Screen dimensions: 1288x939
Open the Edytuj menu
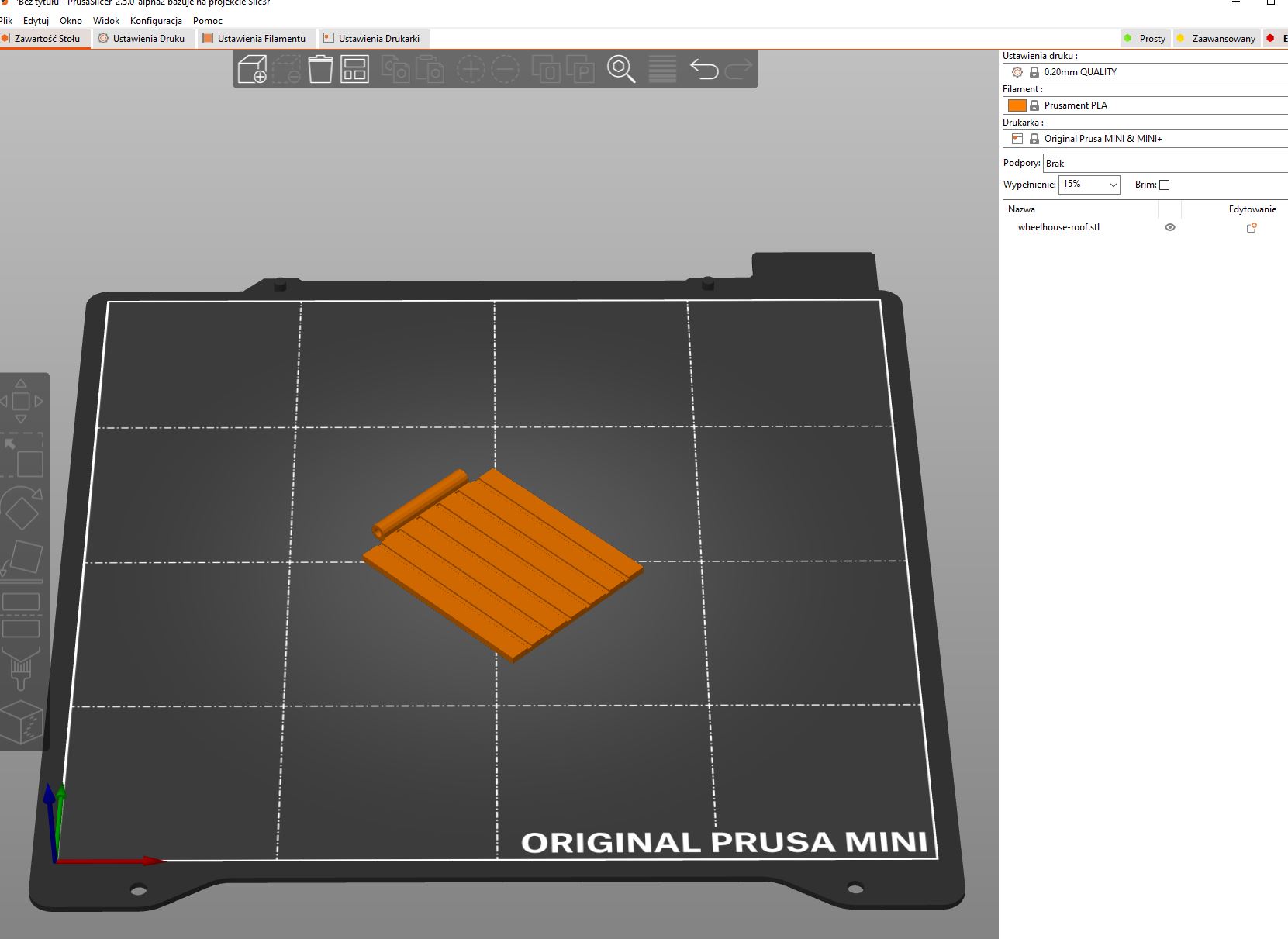pos(36,21)
